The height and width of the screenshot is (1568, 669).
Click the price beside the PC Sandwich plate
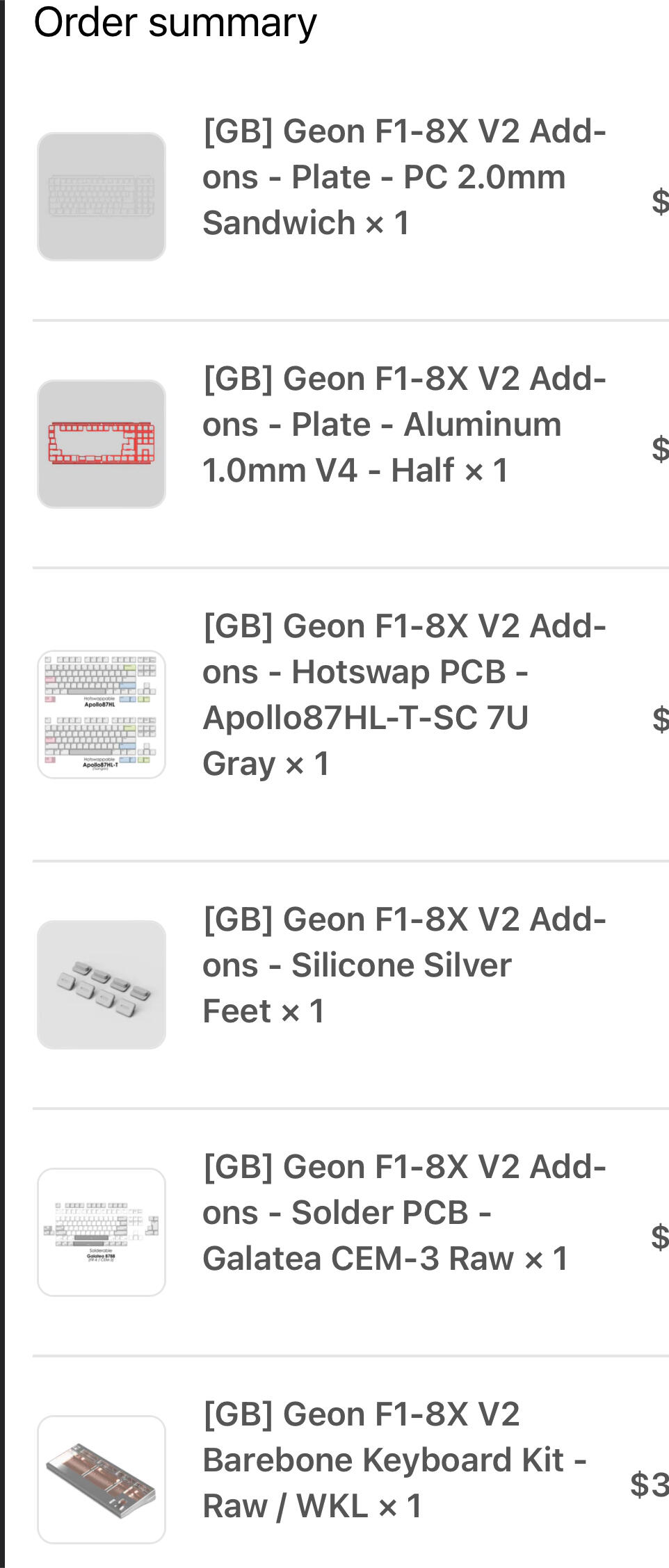coord(659,201)
